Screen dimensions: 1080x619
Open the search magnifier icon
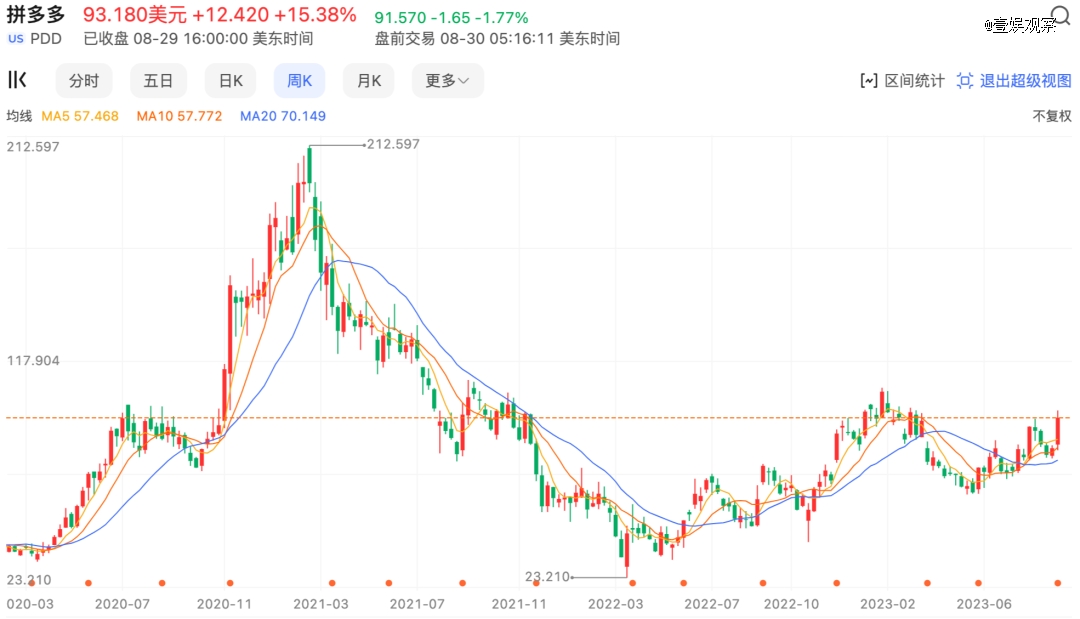point(1060,15)
